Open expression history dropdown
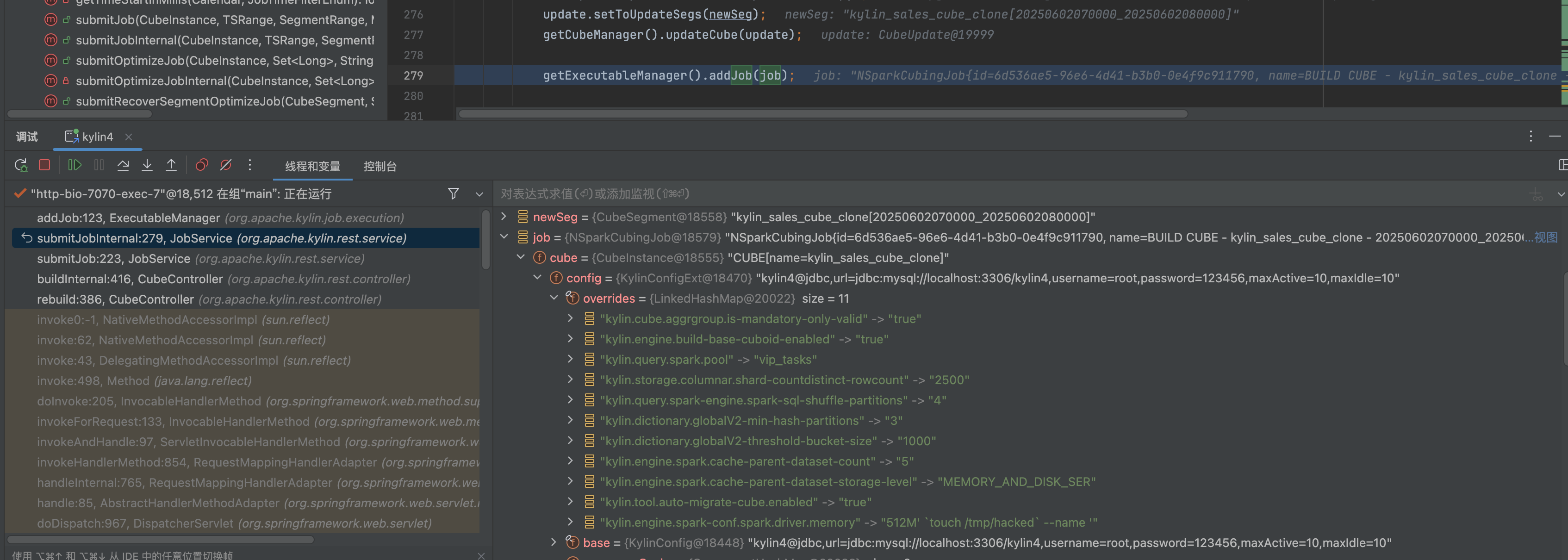Screen dimensions: 1568x560 point(1561,194)
